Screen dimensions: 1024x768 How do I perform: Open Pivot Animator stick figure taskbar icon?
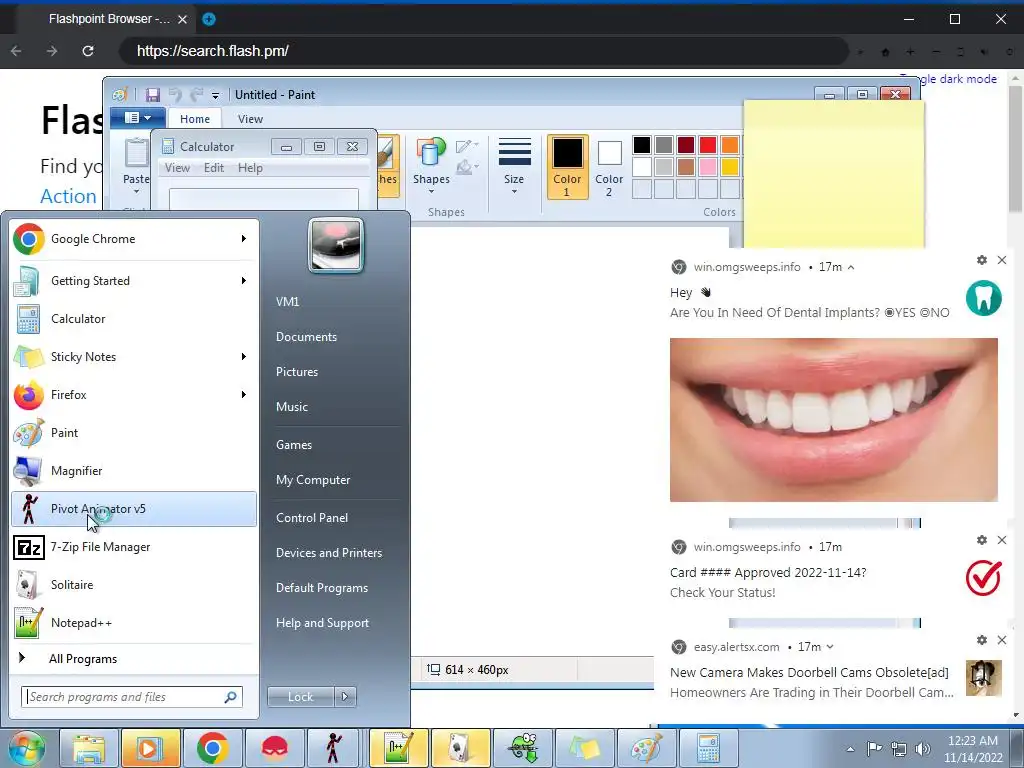pyautogui.click(x=334, y=748)
